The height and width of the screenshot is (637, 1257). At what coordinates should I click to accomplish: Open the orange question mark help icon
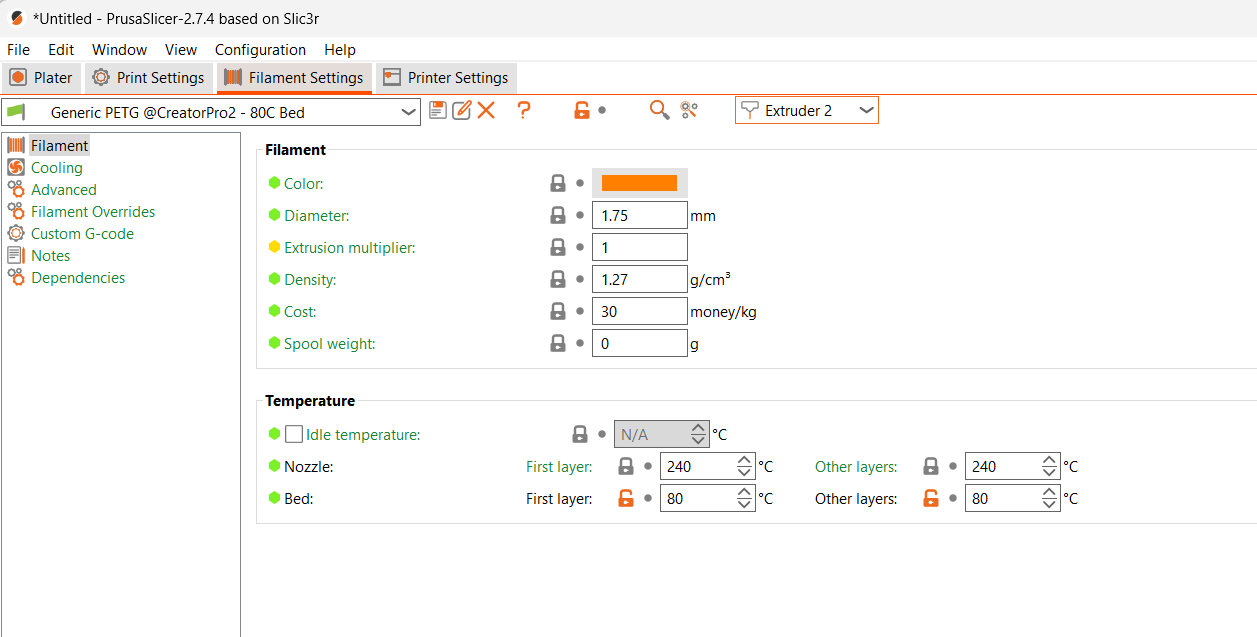point(523,110)
